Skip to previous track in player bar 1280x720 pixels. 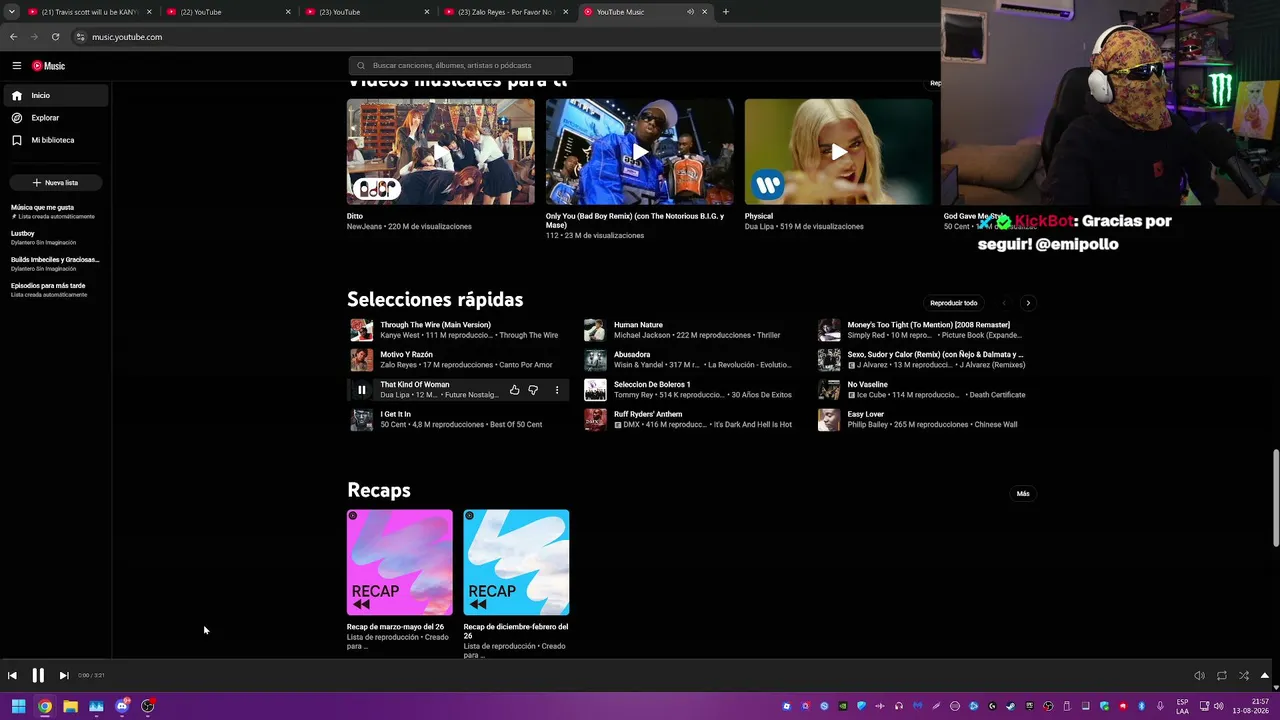click(x=12, y=676)
